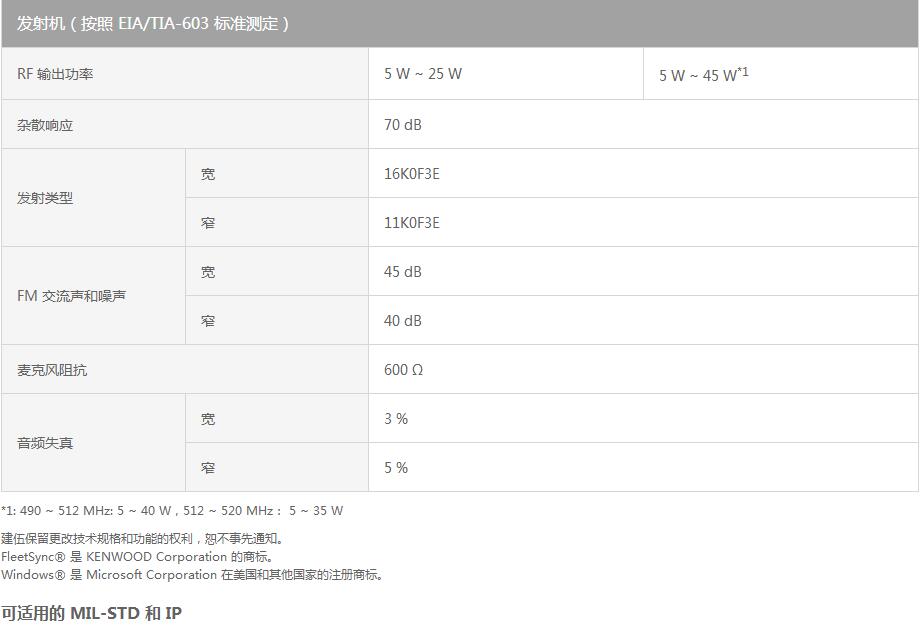Click the 16K0F3E emission value
This screenshot has width=920, height=626.
point(411,174)
